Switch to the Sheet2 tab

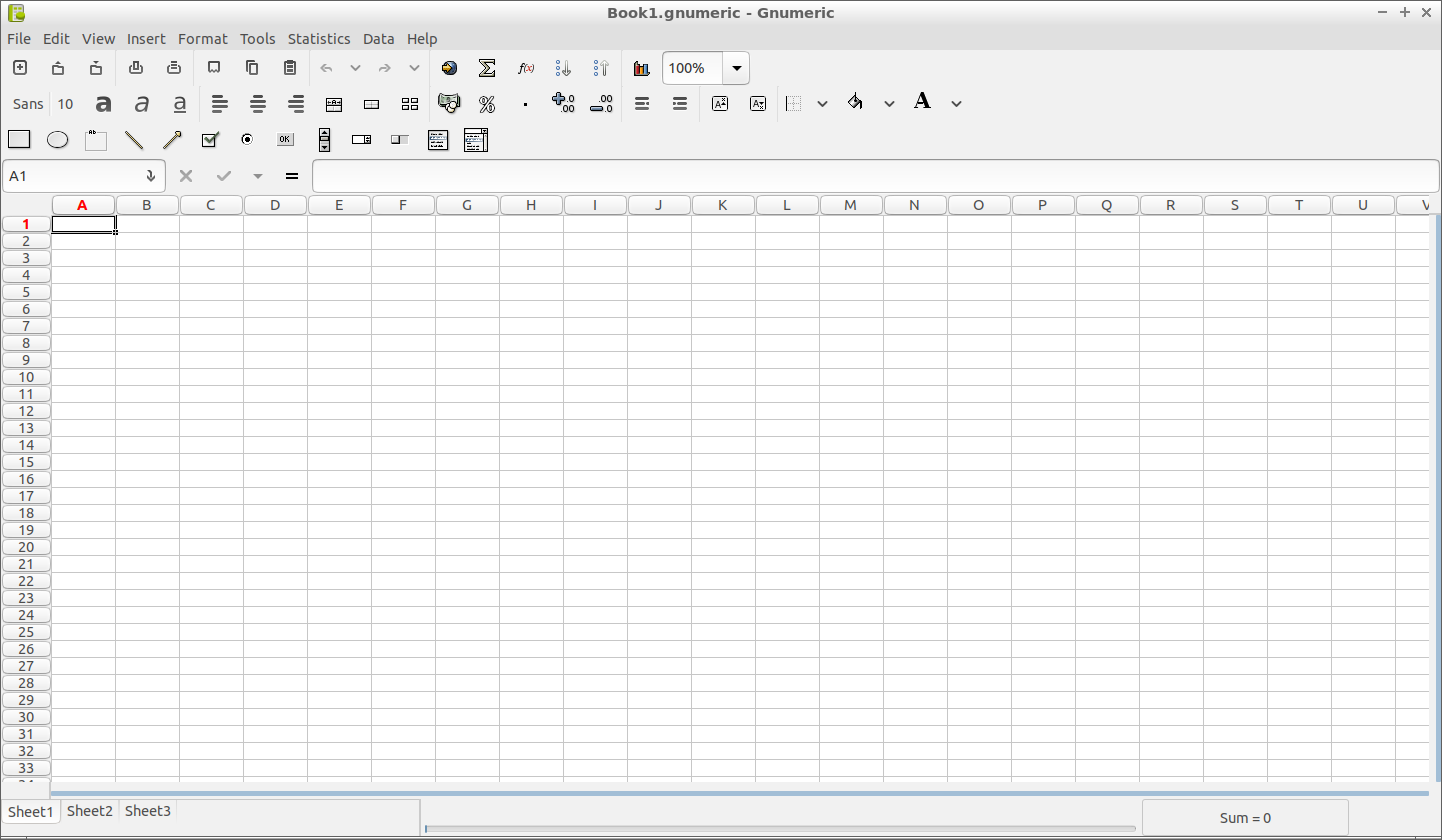click(x=89, y=811)
